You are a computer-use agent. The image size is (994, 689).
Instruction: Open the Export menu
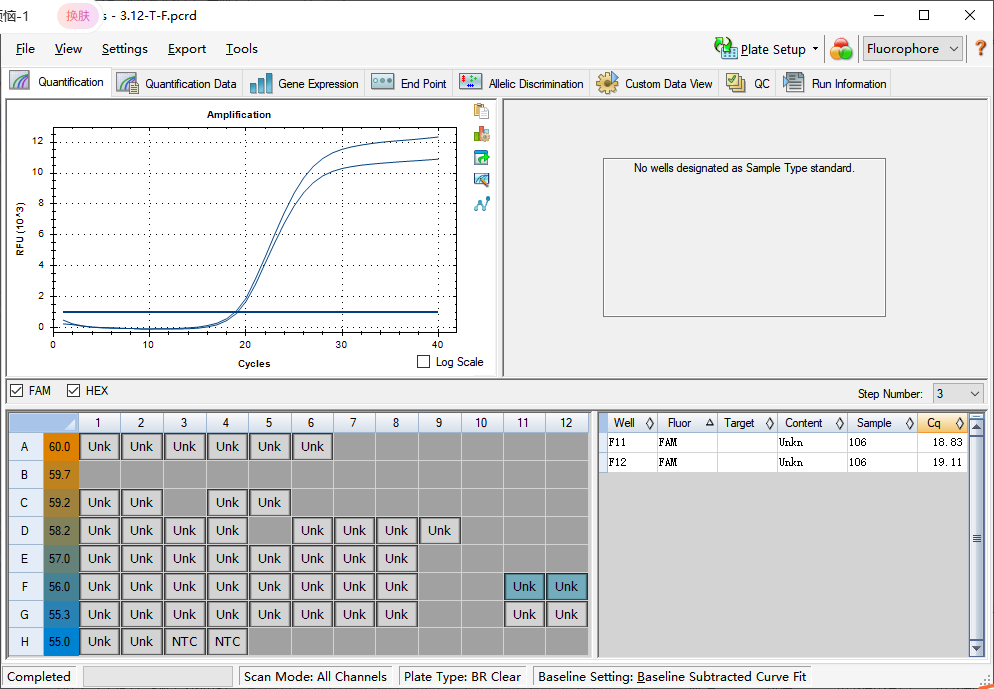[x=186, y=49]
